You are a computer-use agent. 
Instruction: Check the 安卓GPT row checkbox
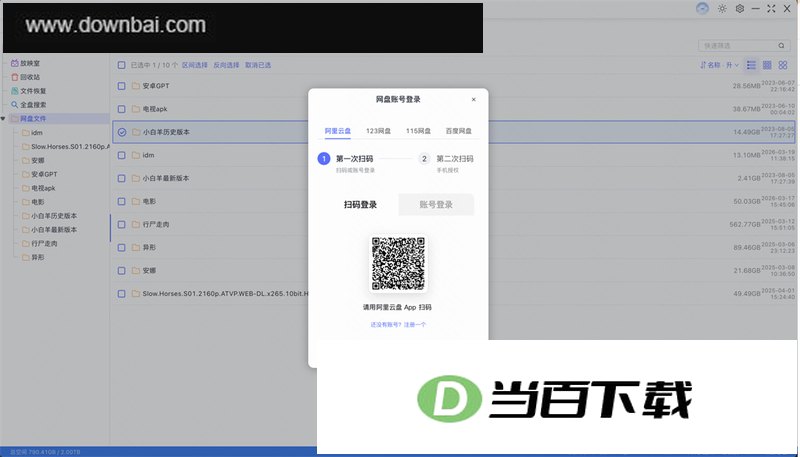point(121,86)
